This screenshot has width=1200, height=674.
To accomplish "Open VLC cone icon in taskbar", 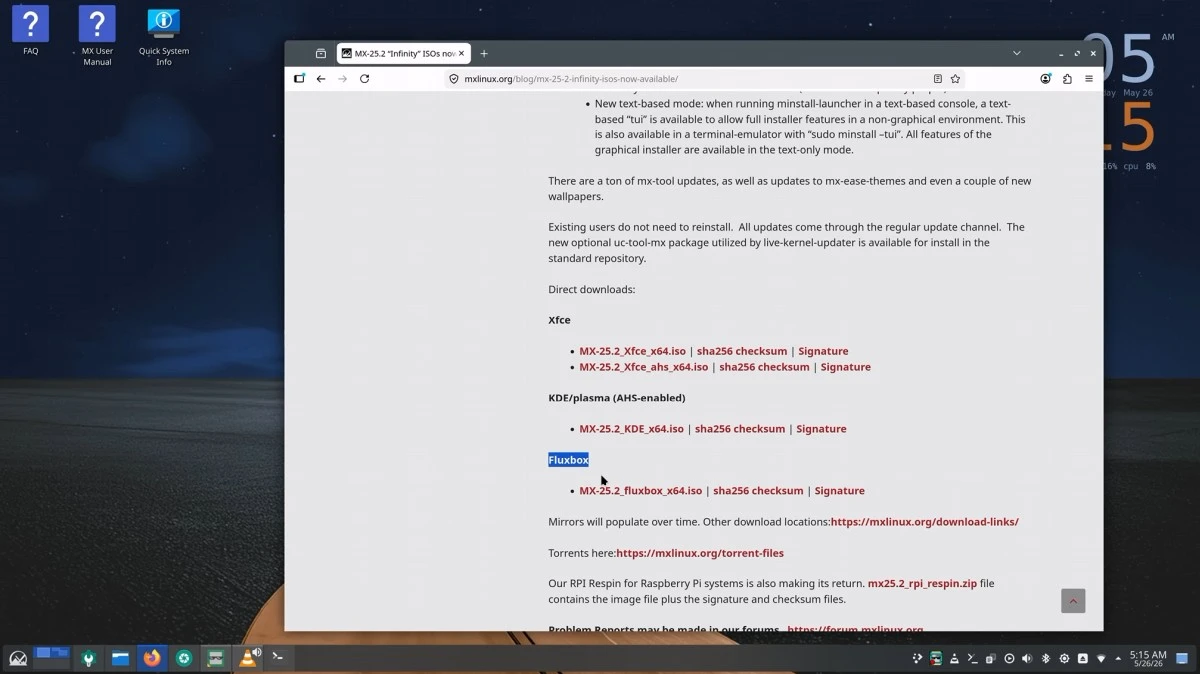I will 247,658.
